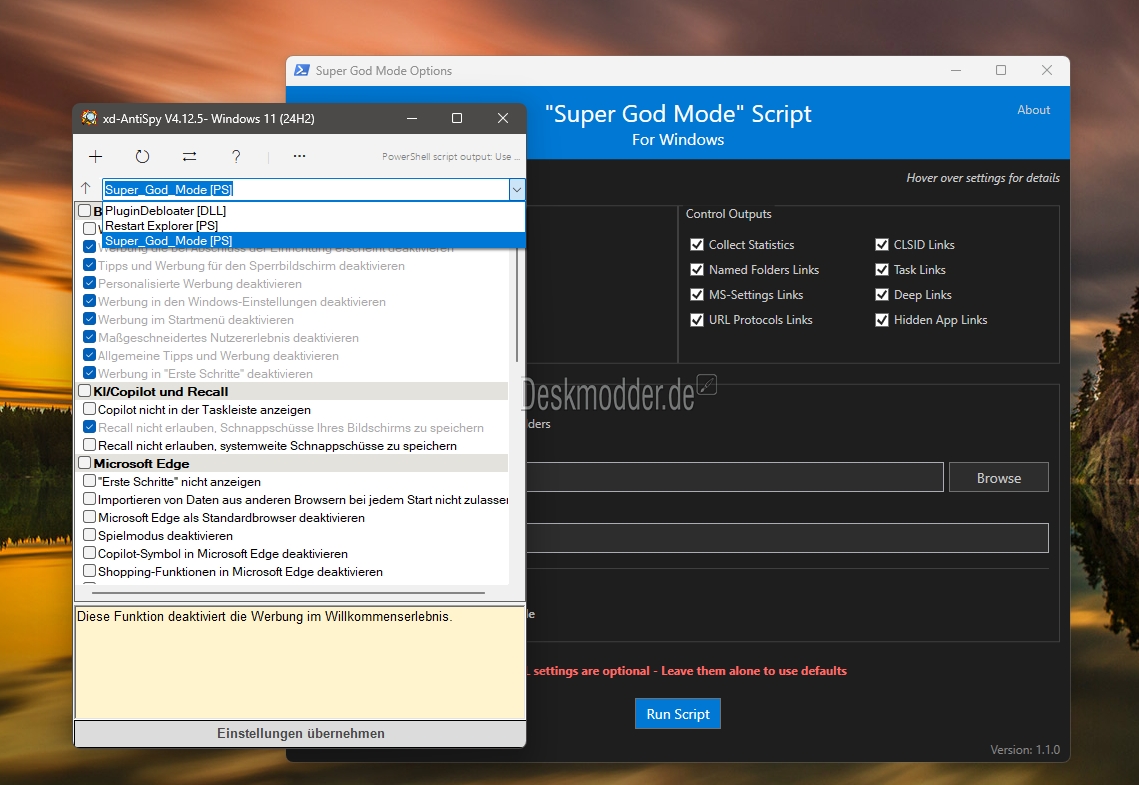Click the red "settings are optional" notice text
The height and width of the screenshot is (785, 1139).
687,671
